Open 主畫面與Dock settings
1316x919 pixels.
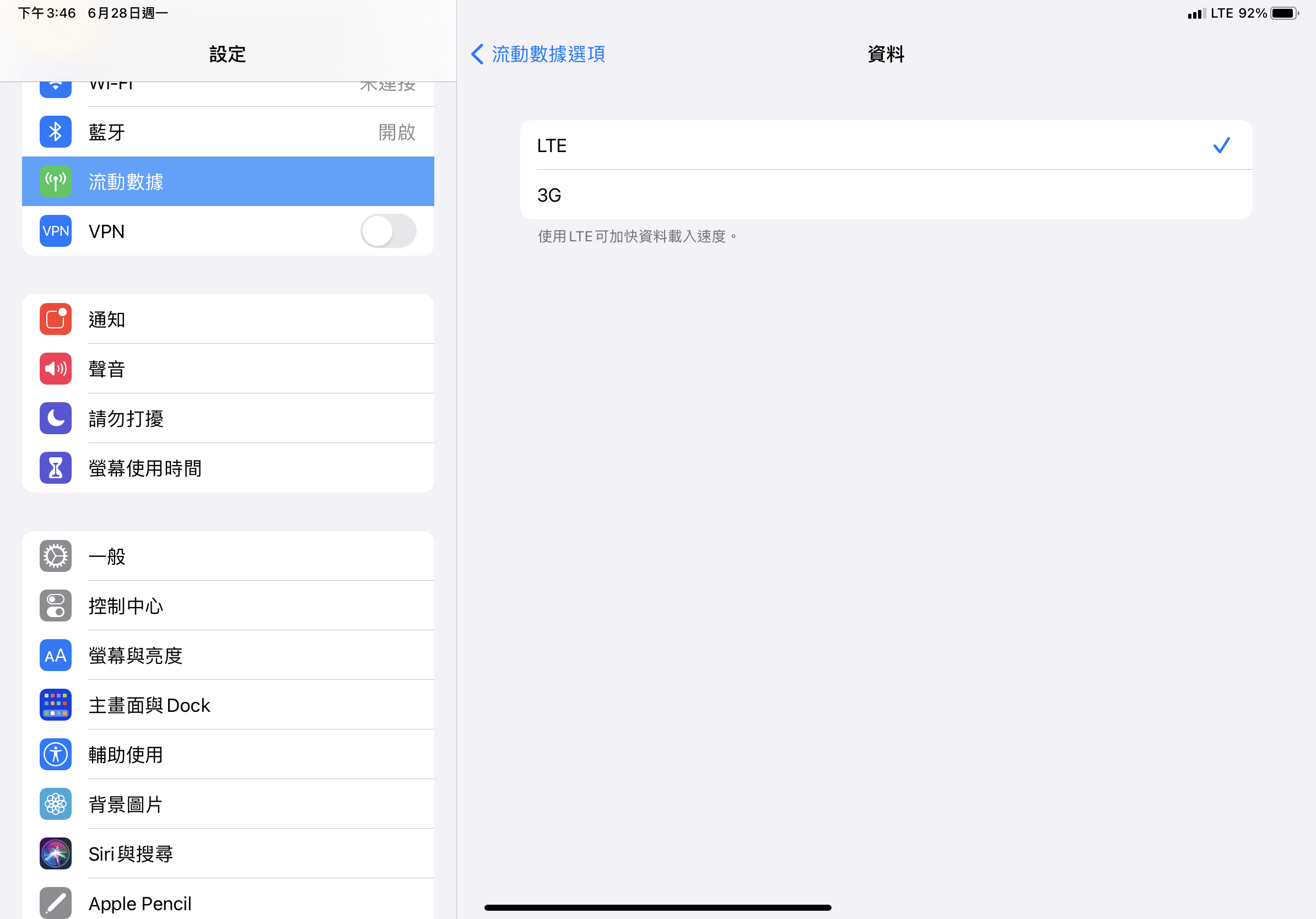coord(228,705)
